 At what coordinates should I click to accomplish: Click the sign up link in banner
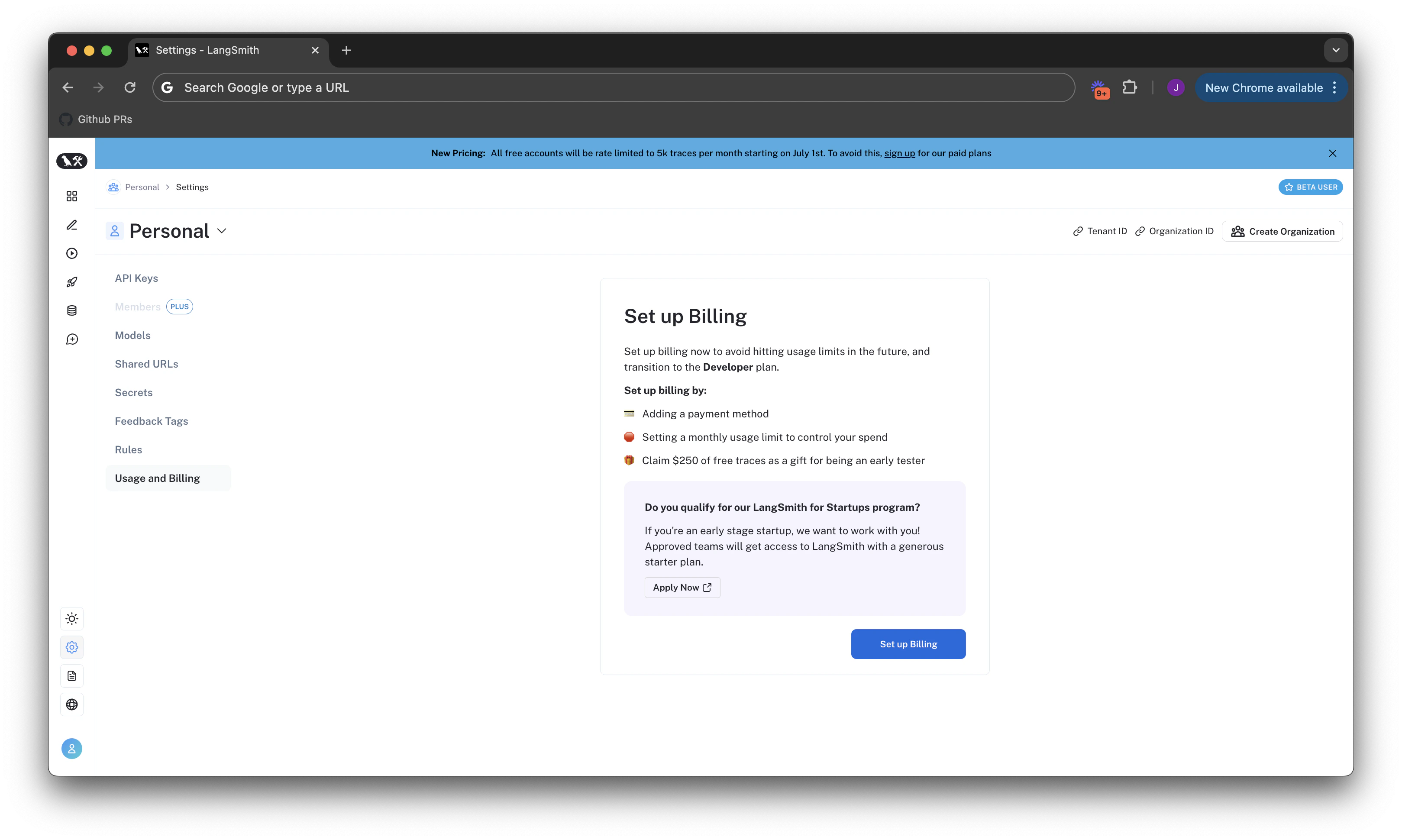tap(899, 153)
